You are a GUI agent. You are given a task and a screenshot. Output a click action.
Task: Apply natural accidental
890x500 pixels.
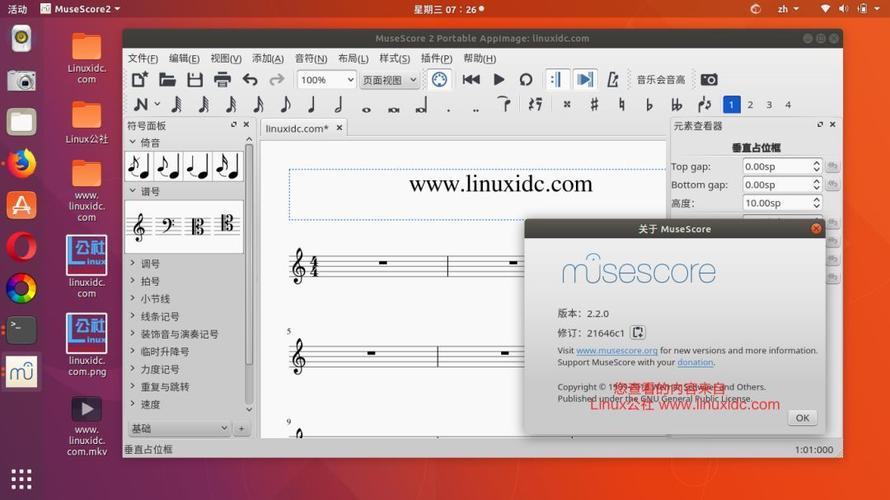pos(622,104)
